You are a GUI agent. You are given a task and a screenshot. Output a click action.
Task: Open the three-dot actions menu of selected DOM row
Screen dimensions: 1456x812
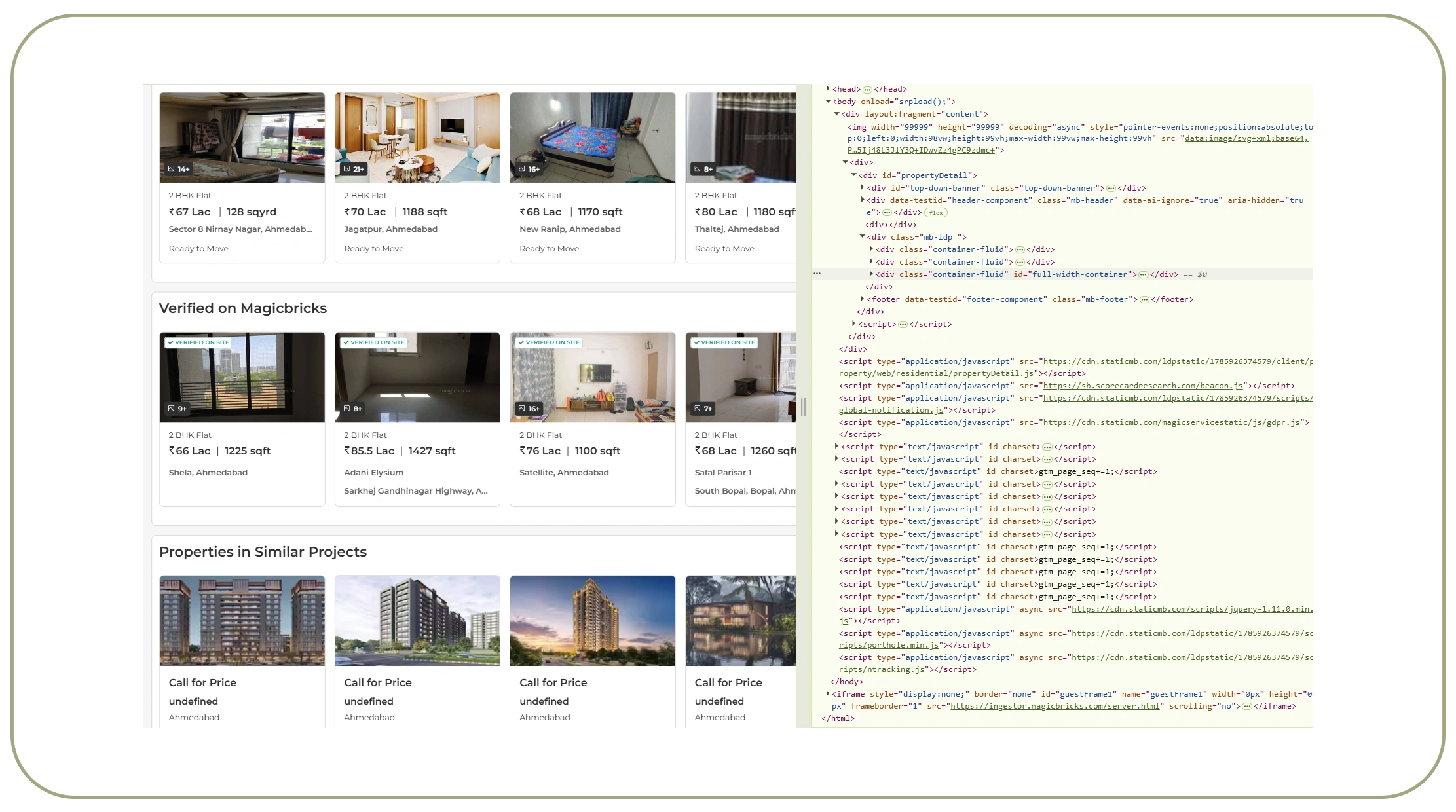(x=817, y=274)
